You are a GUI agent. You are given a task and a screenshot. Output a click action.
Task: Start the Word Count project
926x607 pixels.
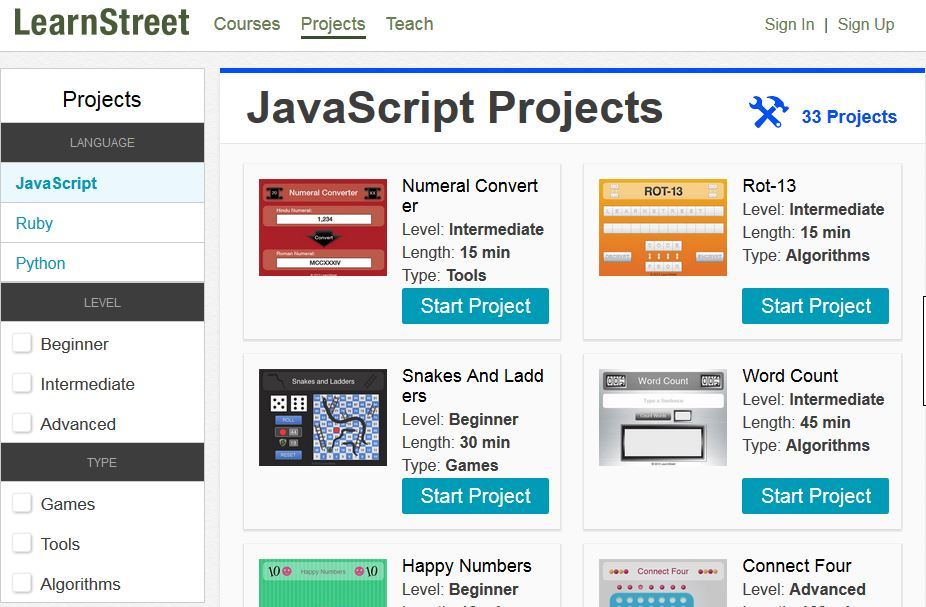(x=815, y=496)
